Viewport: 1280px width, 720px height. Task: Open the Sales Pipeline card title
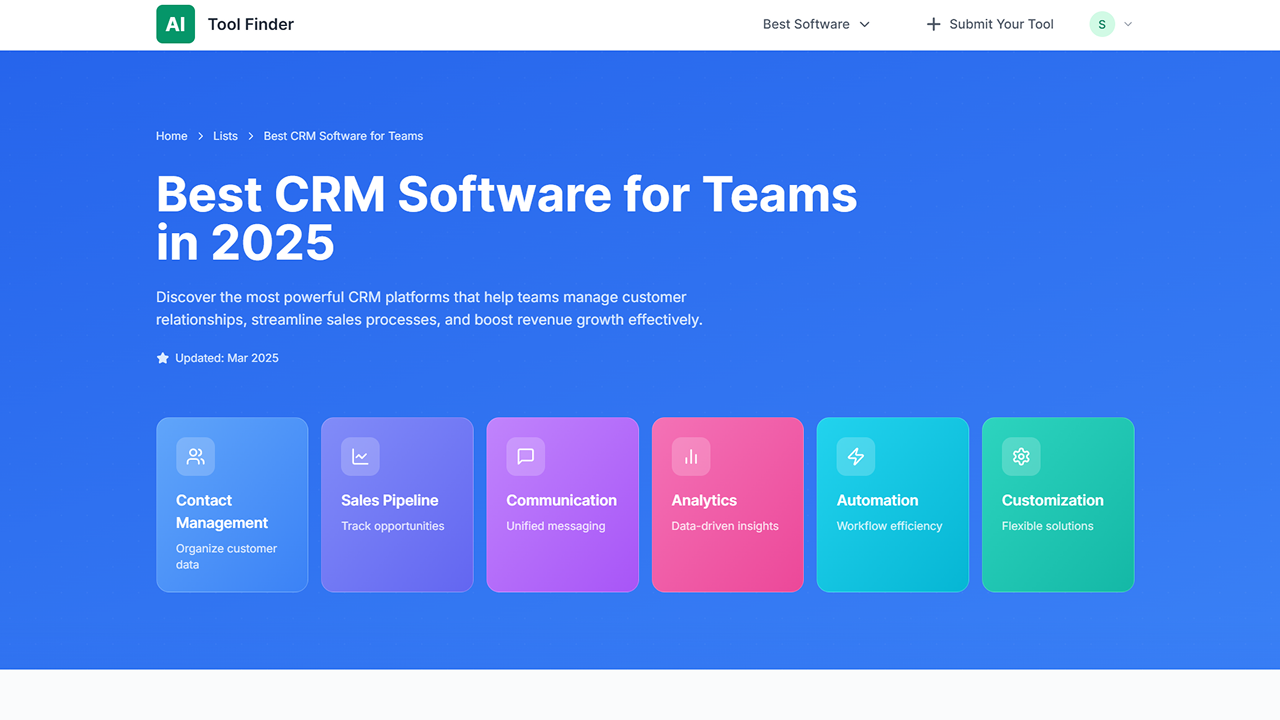tap(390, 500)
